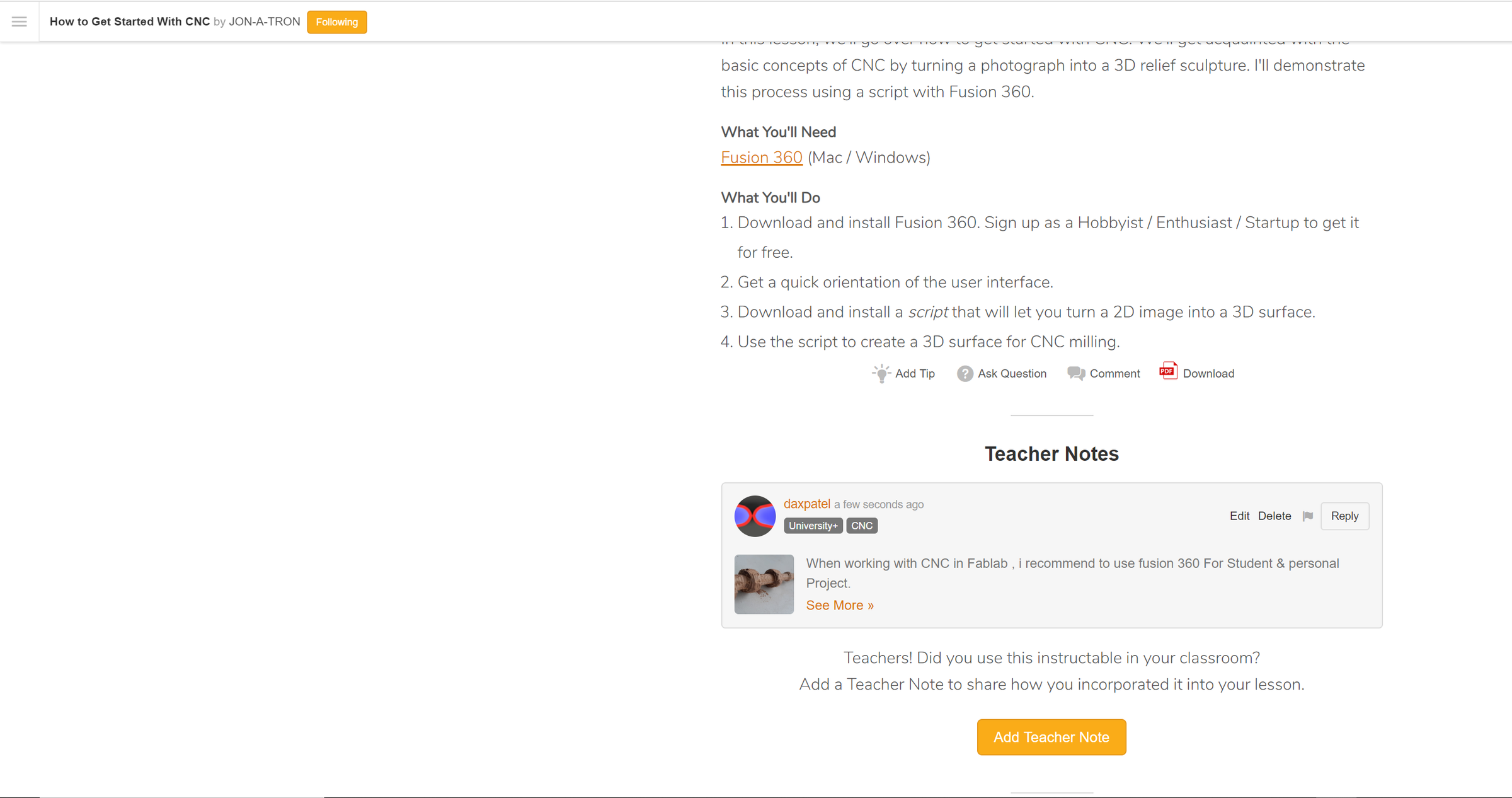The height and width of the screenshot is (798, 1512).
Task: Click daxpatel's round profile avatar
Action: coord(755,516)
